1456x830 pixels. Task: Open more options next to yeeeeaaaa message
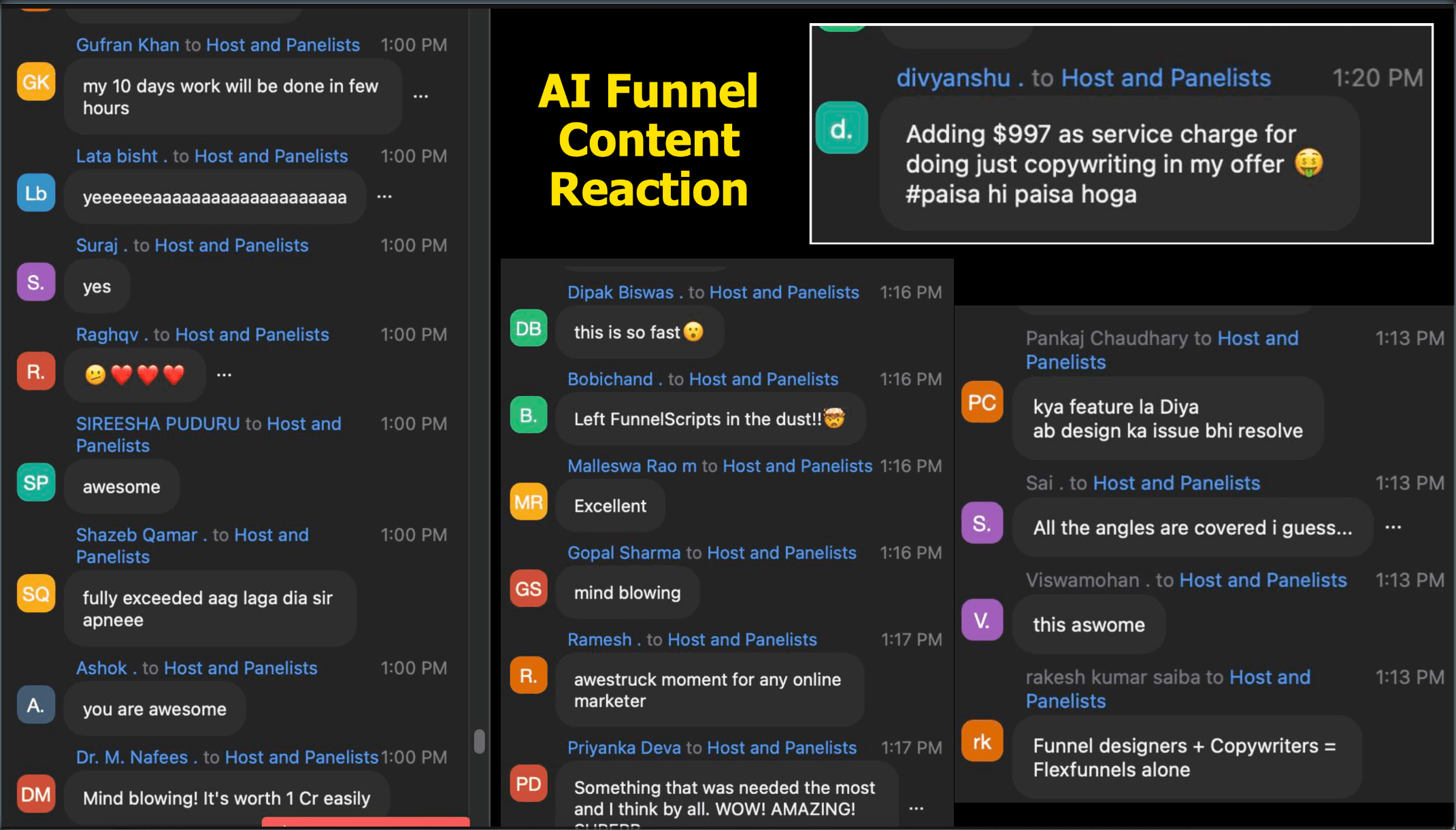[384, 197]
